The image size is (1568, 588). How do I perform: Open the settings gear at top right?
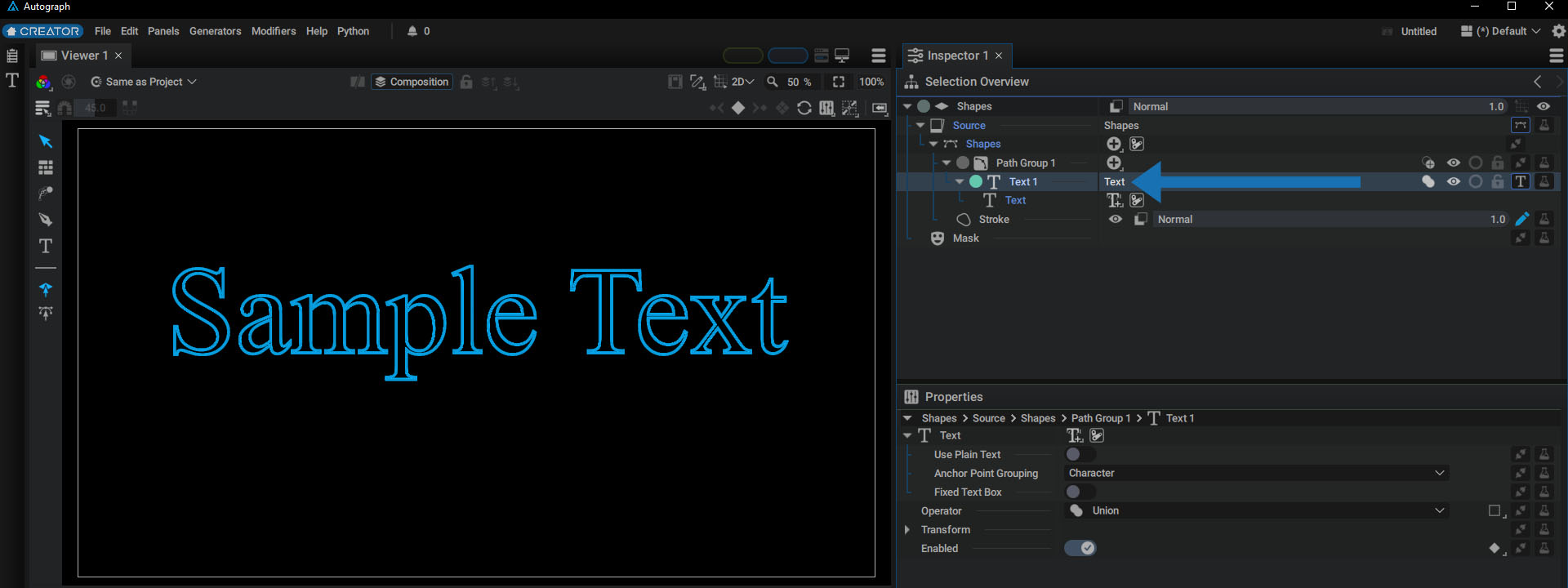click(1558, 31)
